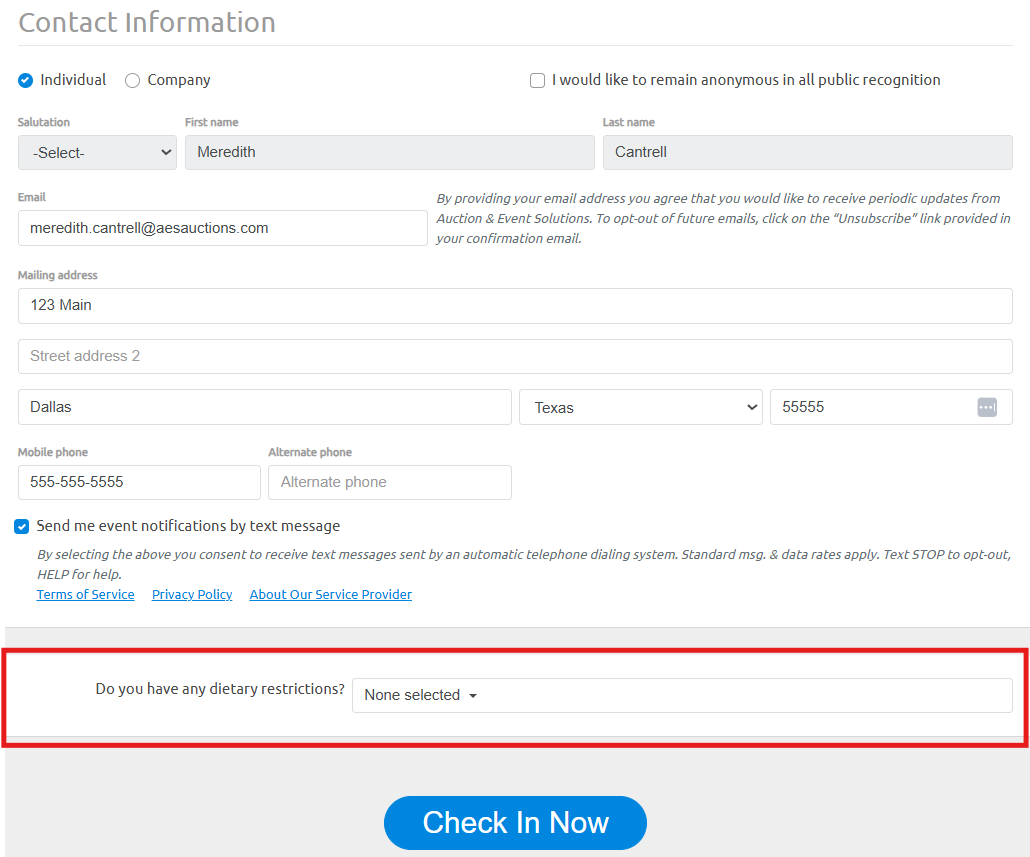
Task: Open the Texas state dropdown
Action: pos(640,407)
